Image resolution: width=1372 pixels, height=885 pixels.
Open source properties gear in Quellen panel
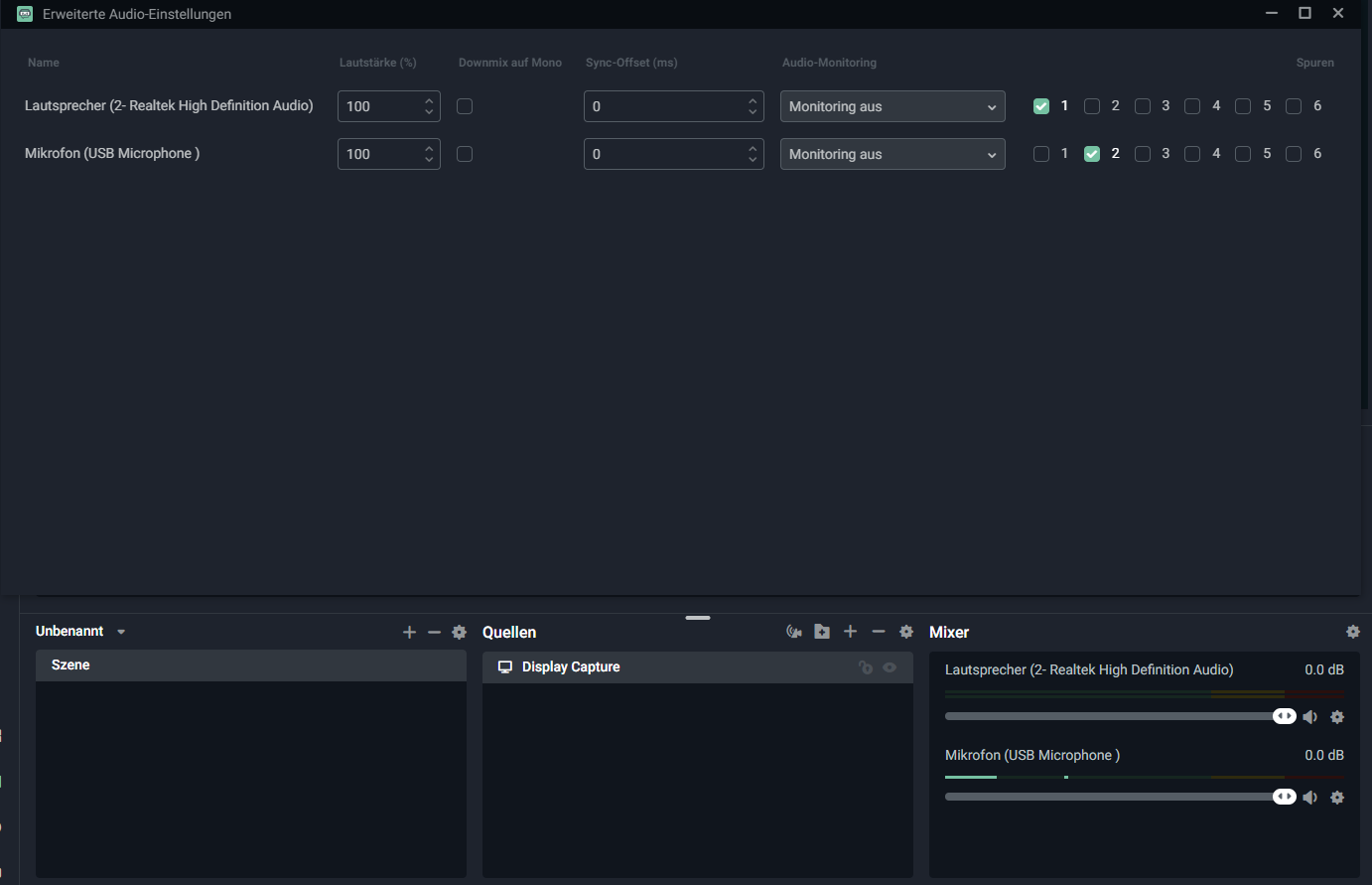(906, 632)
